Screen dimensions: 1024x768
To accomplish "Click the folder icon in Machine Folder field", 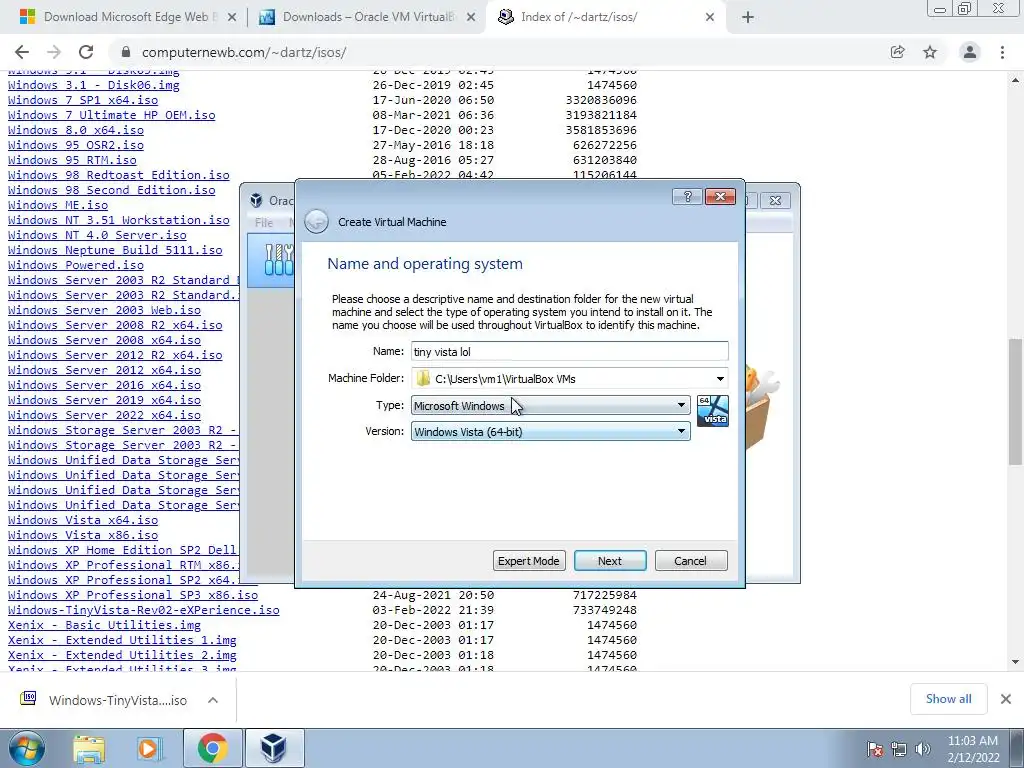I will 423,379.
